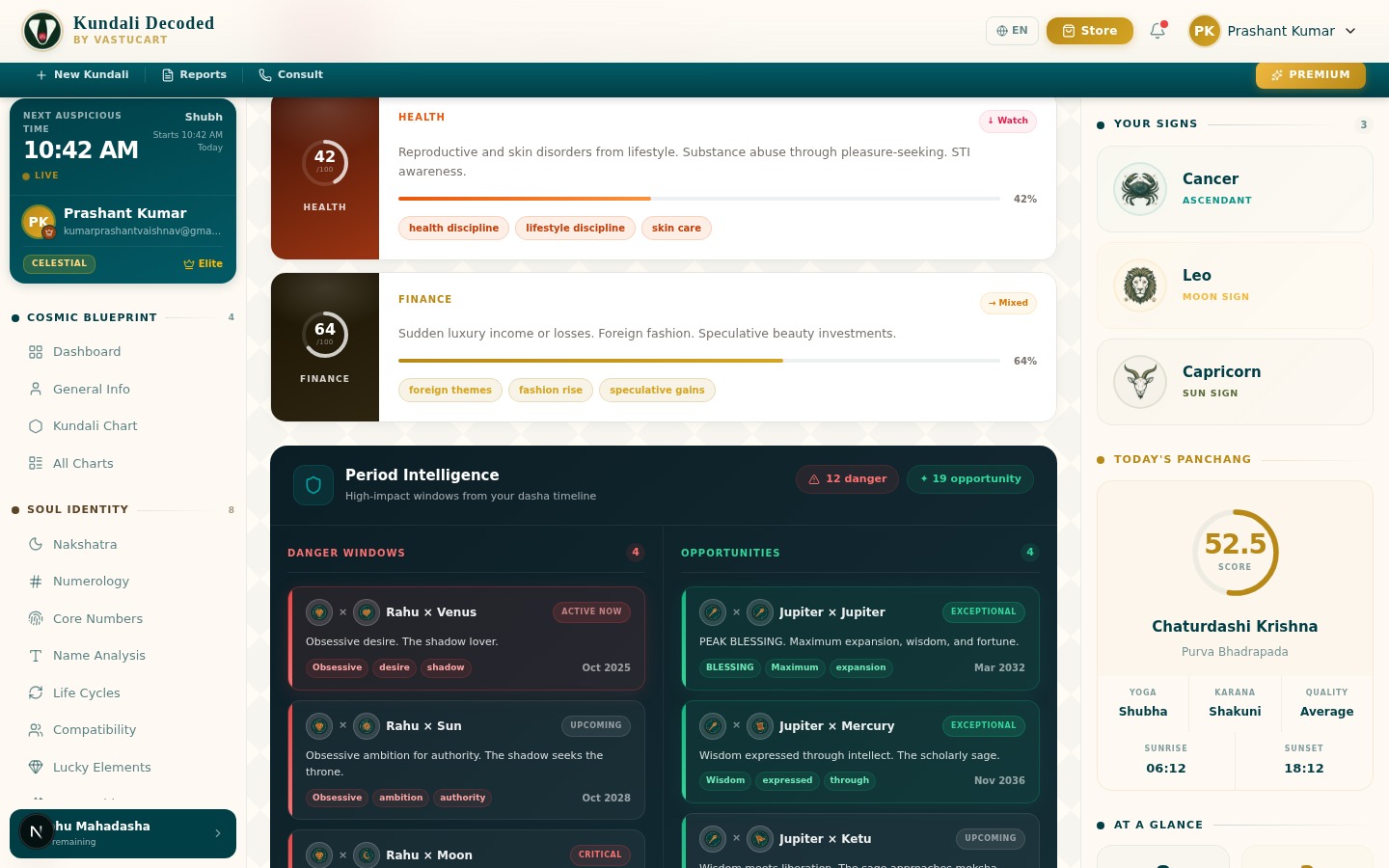Toggle the 19 opportunity filter pill
Viewport: 1389px width, 868px height.
tap(969, 479)
